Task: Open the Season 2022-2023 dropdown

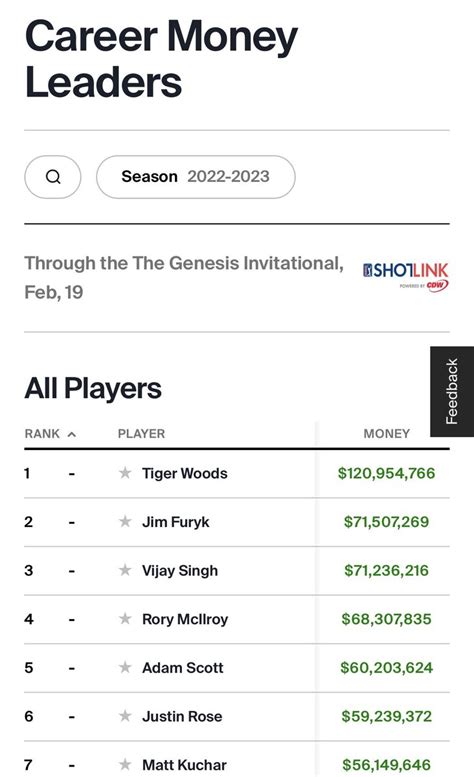Action: [x=196, y=177]
